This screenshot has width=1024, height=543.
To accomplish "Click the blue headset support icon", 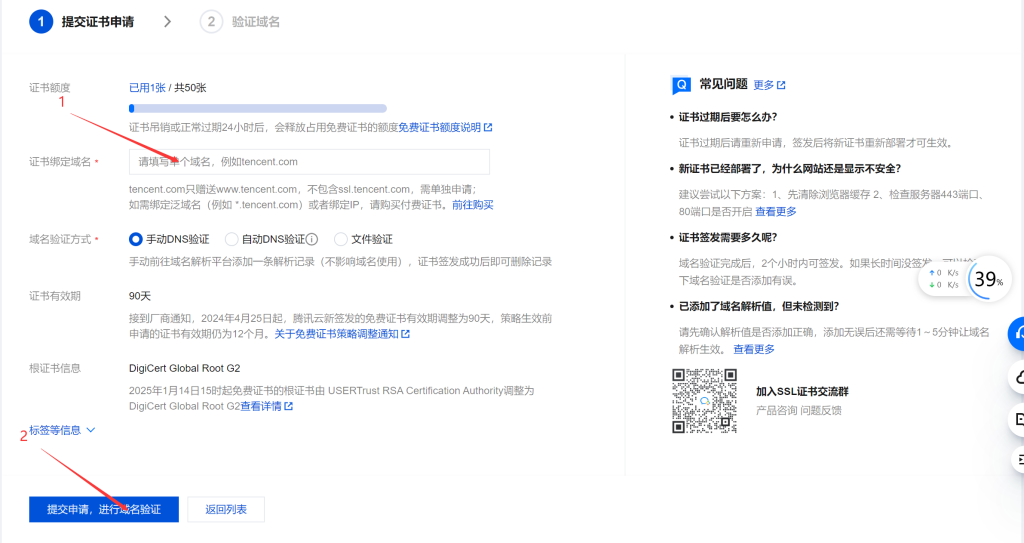I will (x=1015, y=334).
